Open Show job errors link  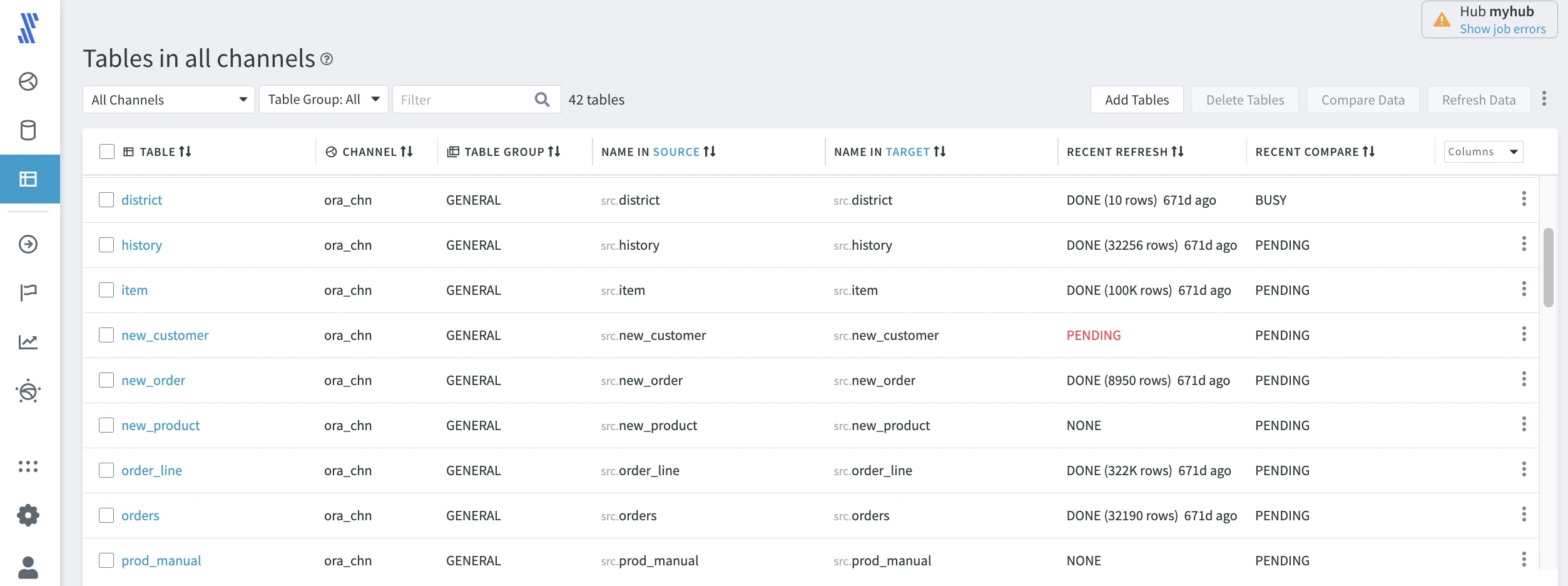(1502, 29)
